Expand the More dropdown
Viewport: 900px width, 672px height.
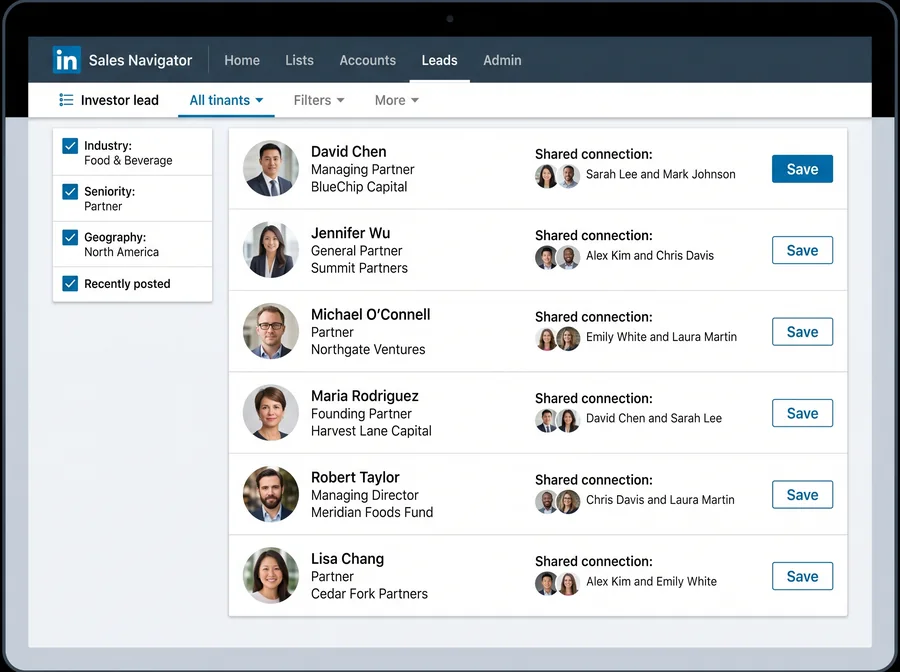[x=397, y=100]
